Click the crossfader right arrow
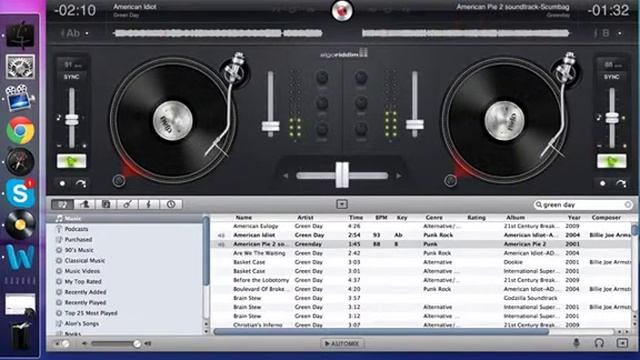Image resolution: width=640 pixels, height=360 pixels. 399,176
